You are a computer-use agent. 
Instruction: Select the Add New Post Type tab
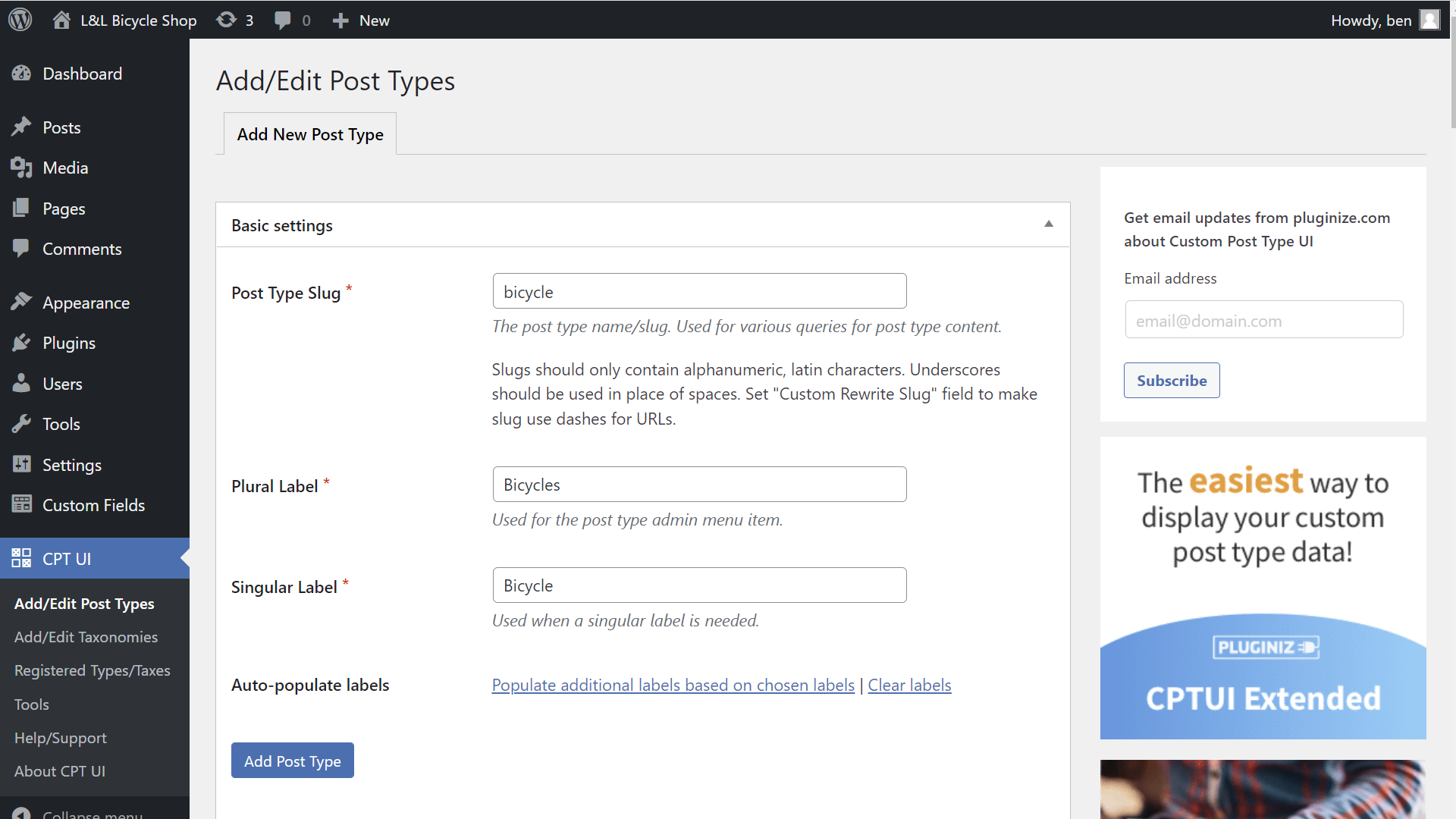click(x=310, y=134)
